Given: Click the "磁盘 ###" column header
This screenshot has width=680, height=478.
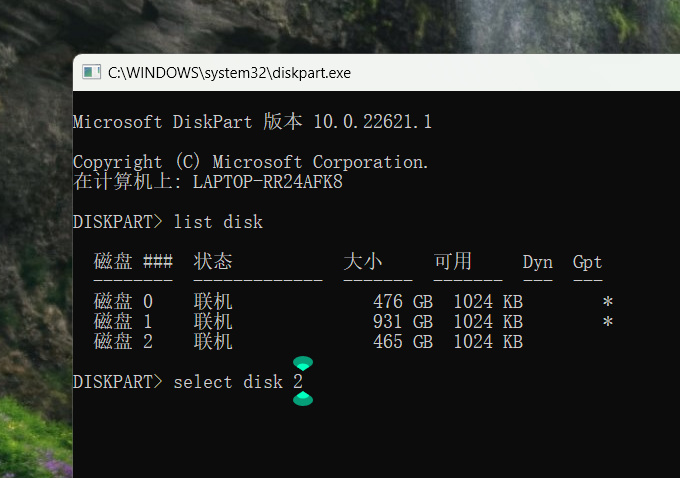Looking at the screenshot, I should click(x=133, y=262).
